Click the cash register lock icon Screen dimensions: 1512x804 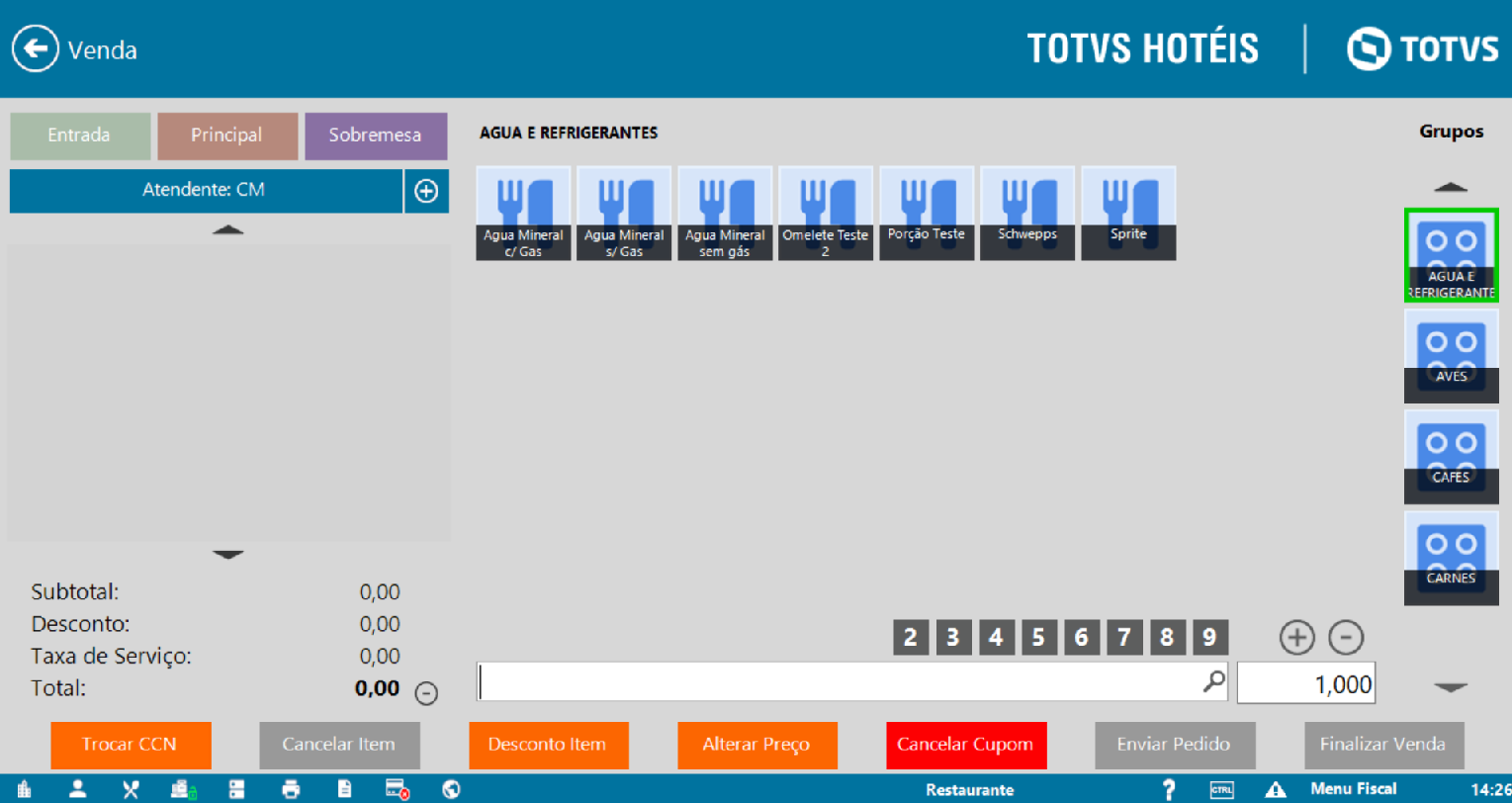184,789
